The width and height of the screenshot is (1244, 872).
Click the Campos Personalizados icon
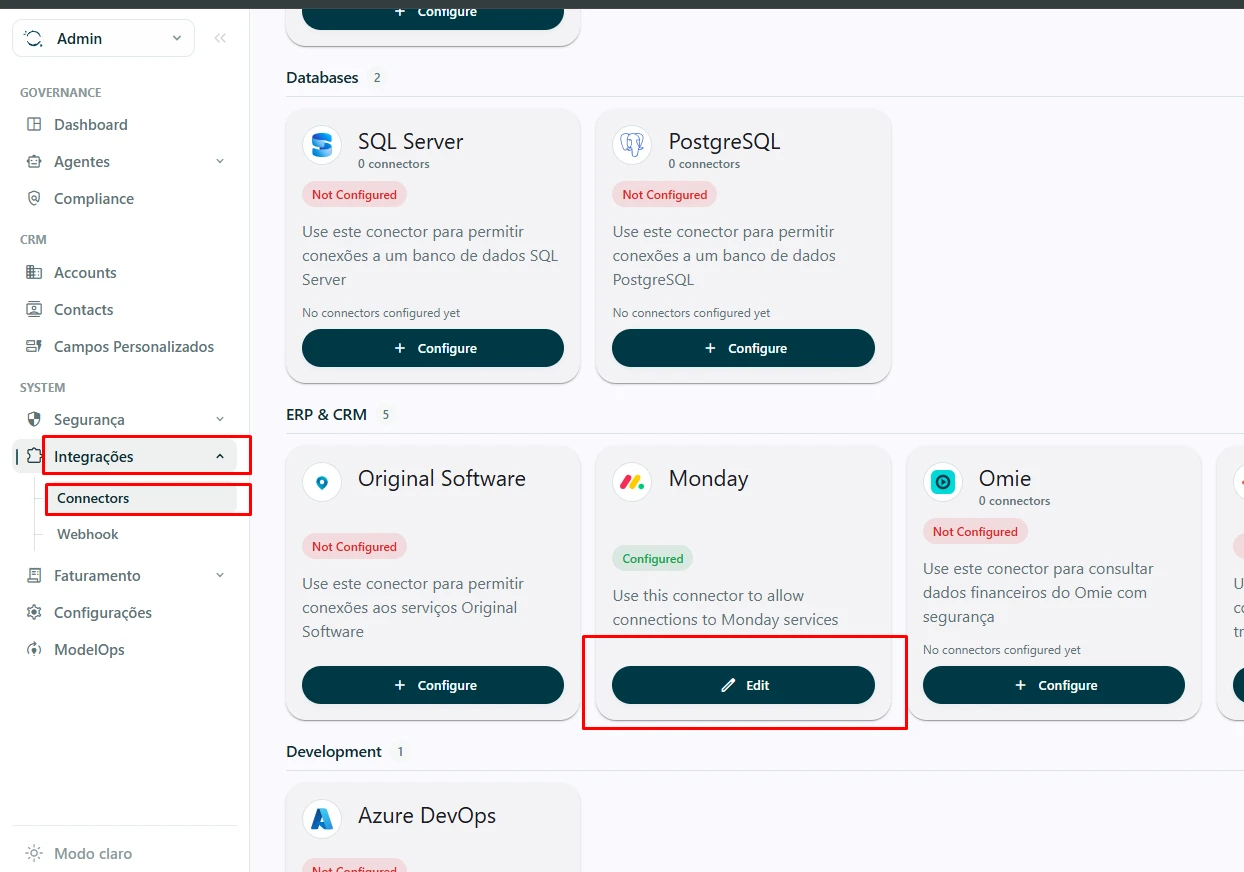34,347
